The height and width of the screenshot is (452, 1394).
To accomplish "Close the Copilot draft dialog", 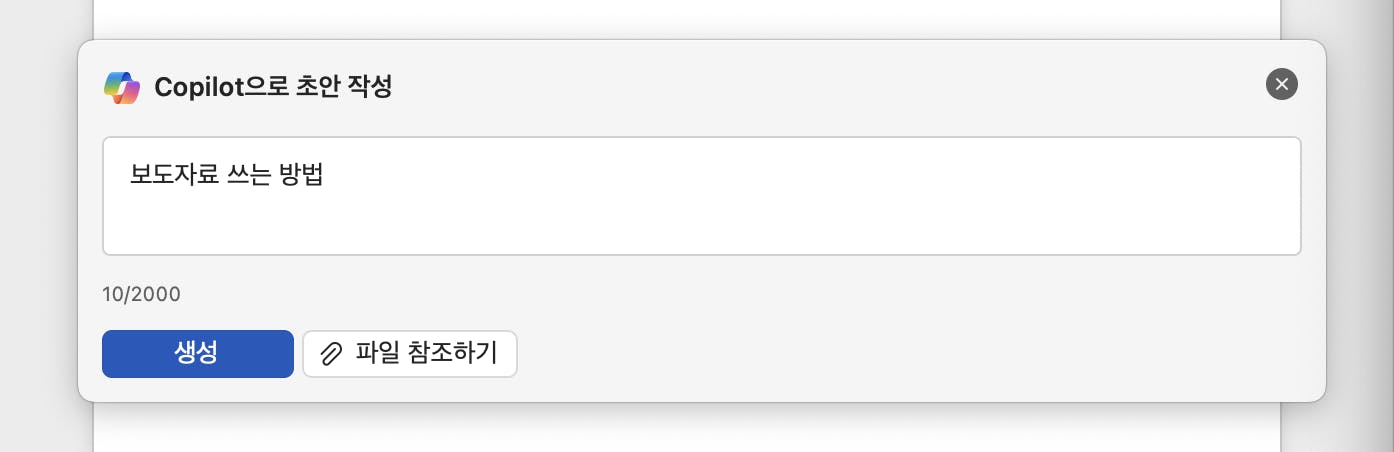I will (x=1281, y=84).
